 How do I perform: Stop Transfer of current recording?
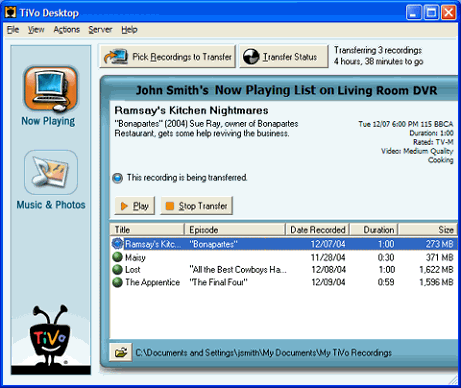[196, 206]
